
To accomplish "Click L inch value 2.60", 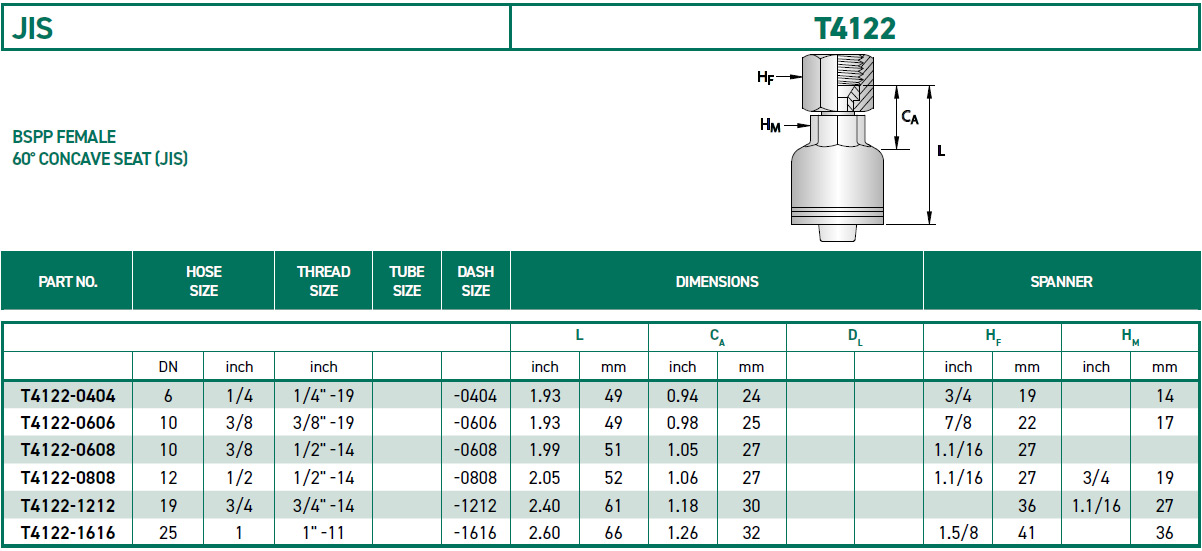I will [544, 533].
